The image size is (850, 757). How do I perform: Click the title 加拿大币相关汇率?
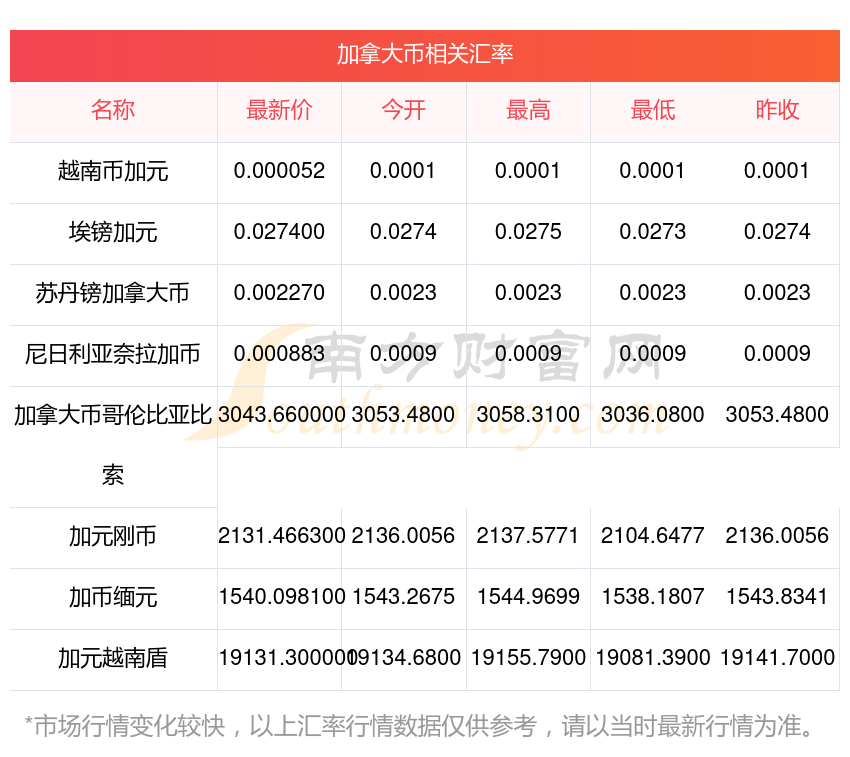coord(425,55)
